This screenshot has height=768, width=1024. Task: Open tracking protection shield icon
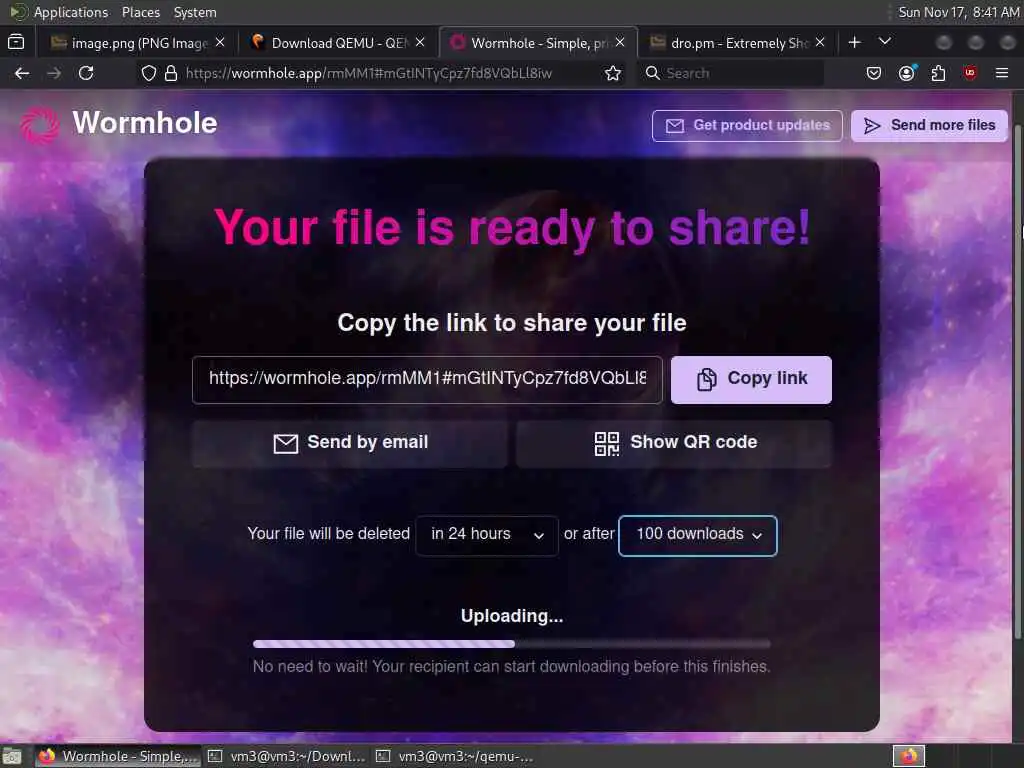(x=149, y=73)
